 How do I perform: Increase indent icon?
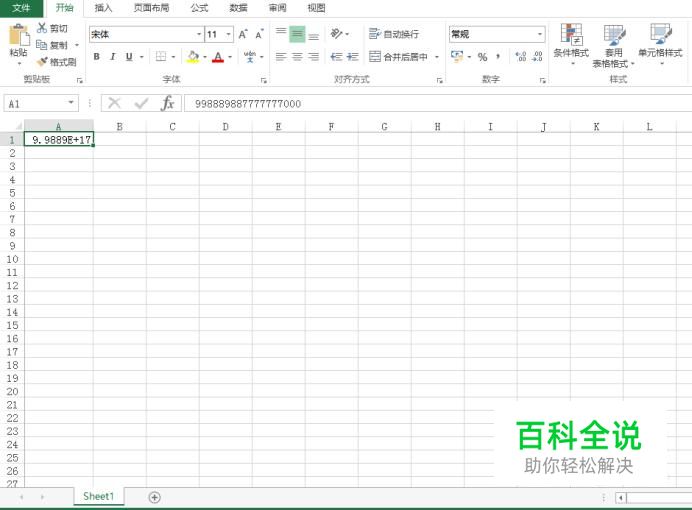coord(353,56)
